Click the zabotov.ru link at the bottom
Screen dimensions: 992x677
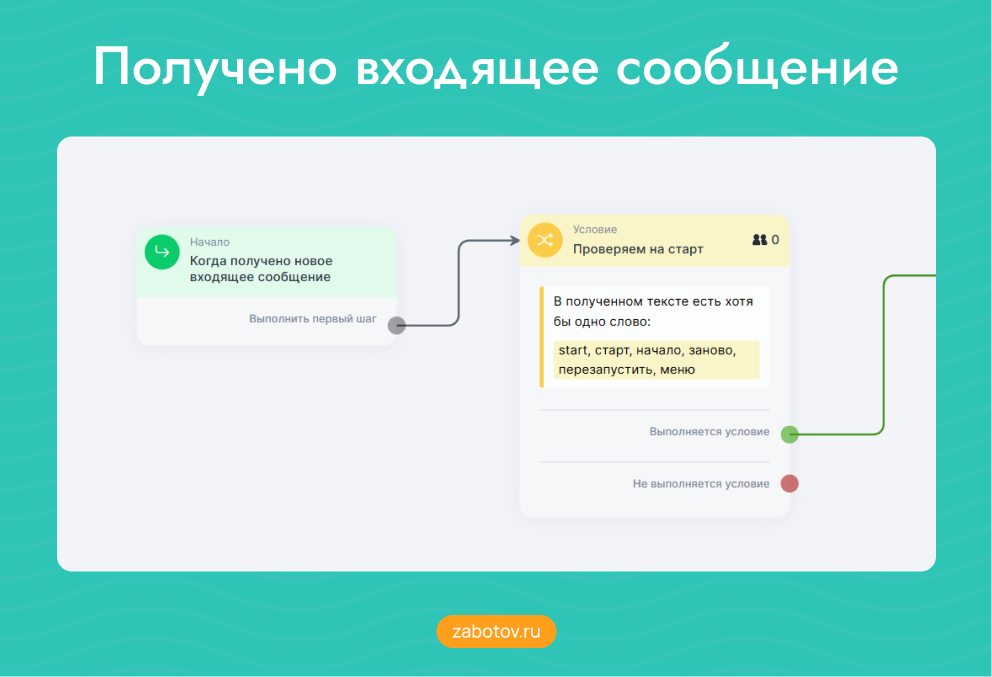click(x=496, y=631)
